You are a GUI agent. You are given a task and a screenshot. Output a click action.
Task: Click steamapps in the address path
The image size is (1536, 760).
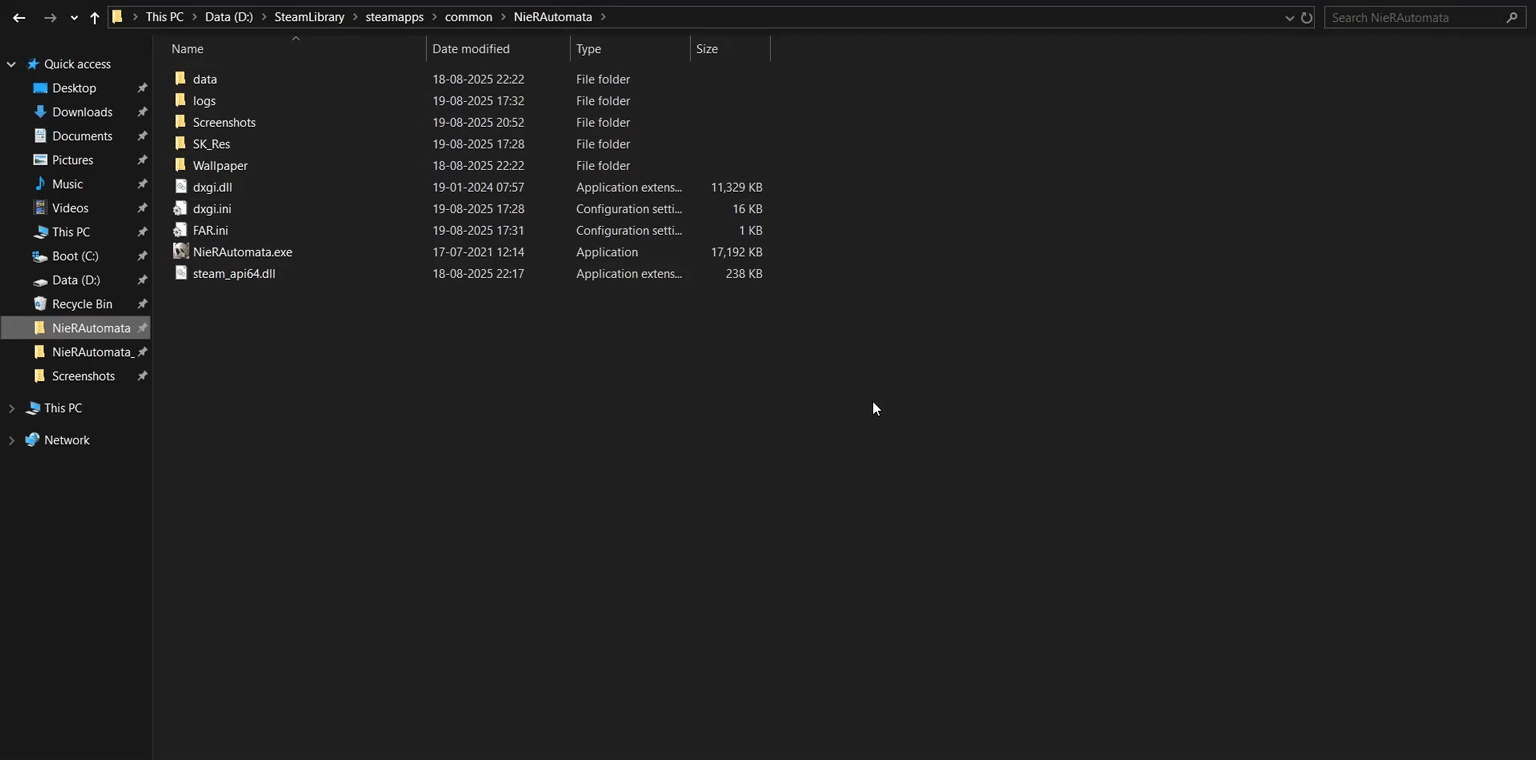pos(394,17)
